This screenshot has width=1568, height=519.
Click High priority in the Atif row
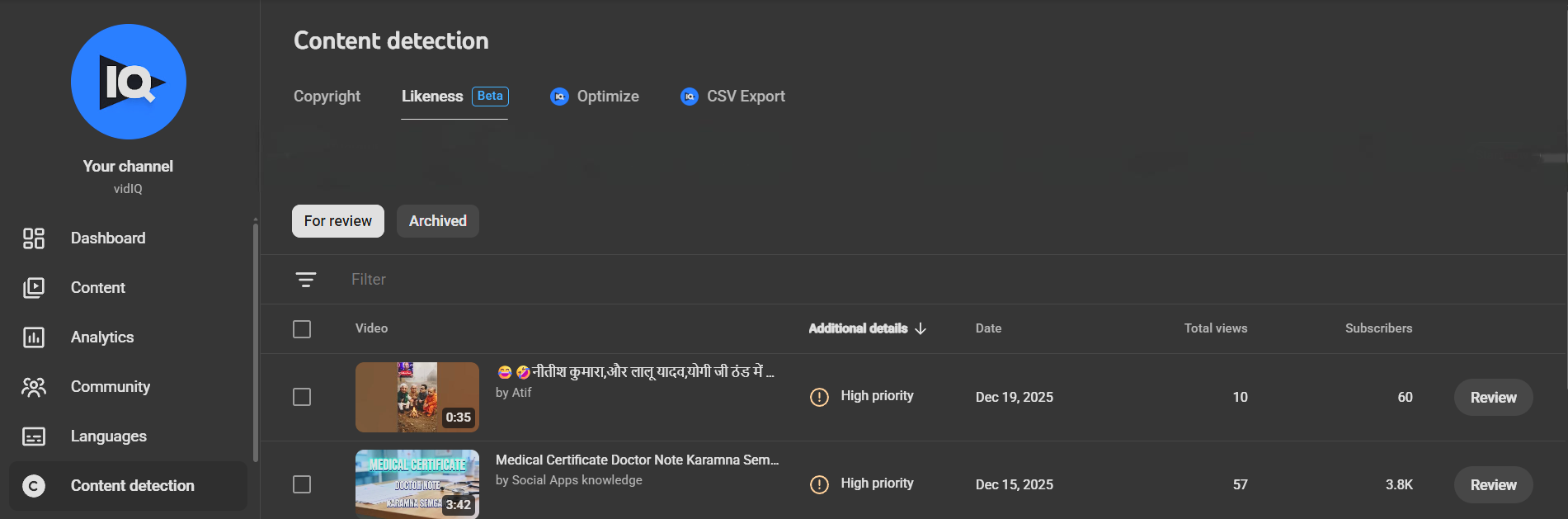pos(877,396)
